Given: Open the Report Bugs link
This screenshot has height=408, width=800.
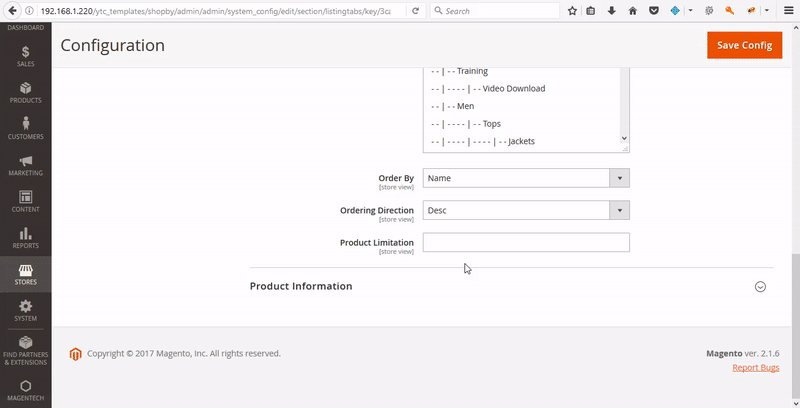Looking at the screenshot, I should (755, 368).
